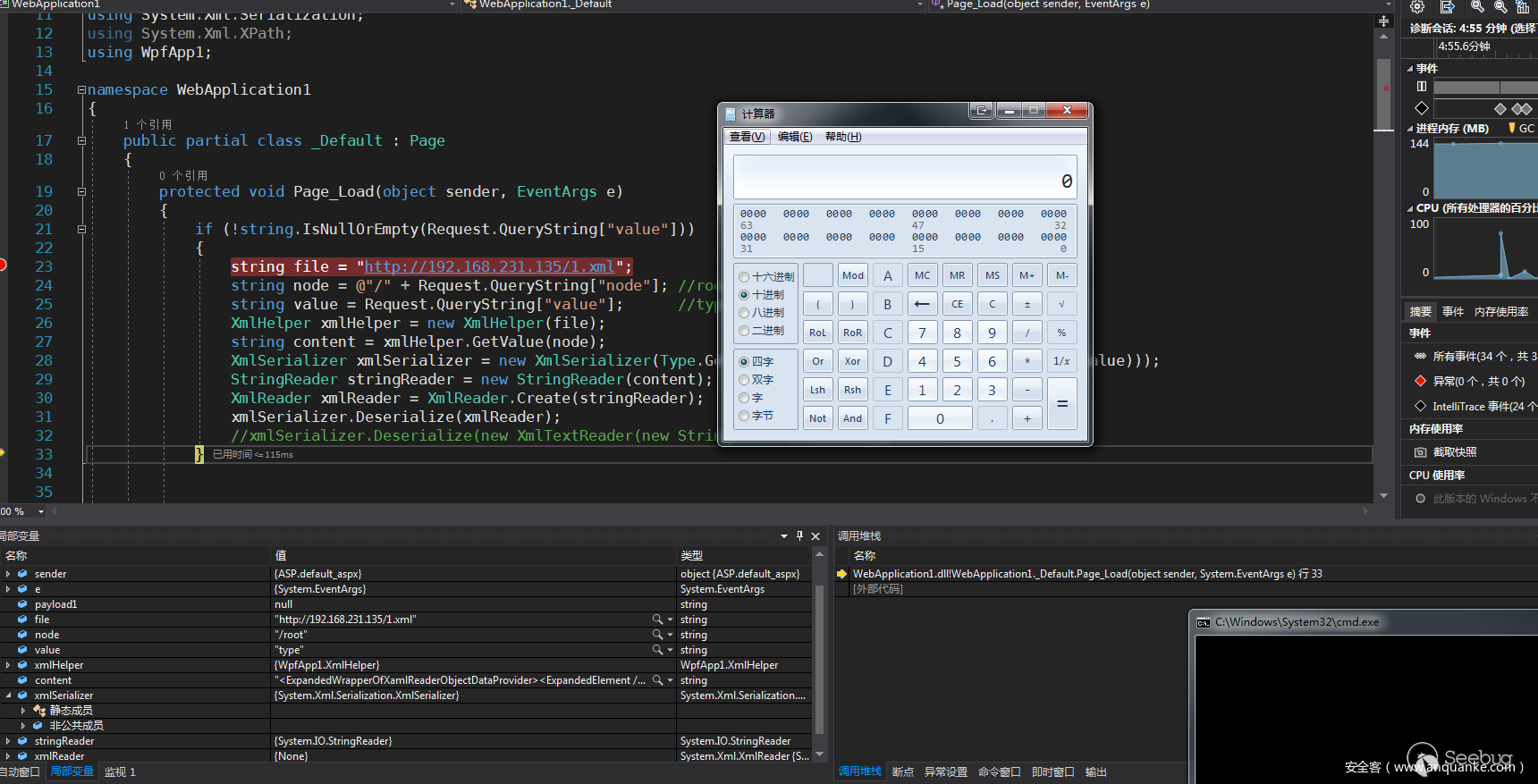Open visualizer dropdown arrow for content variable
The image size is (1538, 784).
tap(671, 680)
